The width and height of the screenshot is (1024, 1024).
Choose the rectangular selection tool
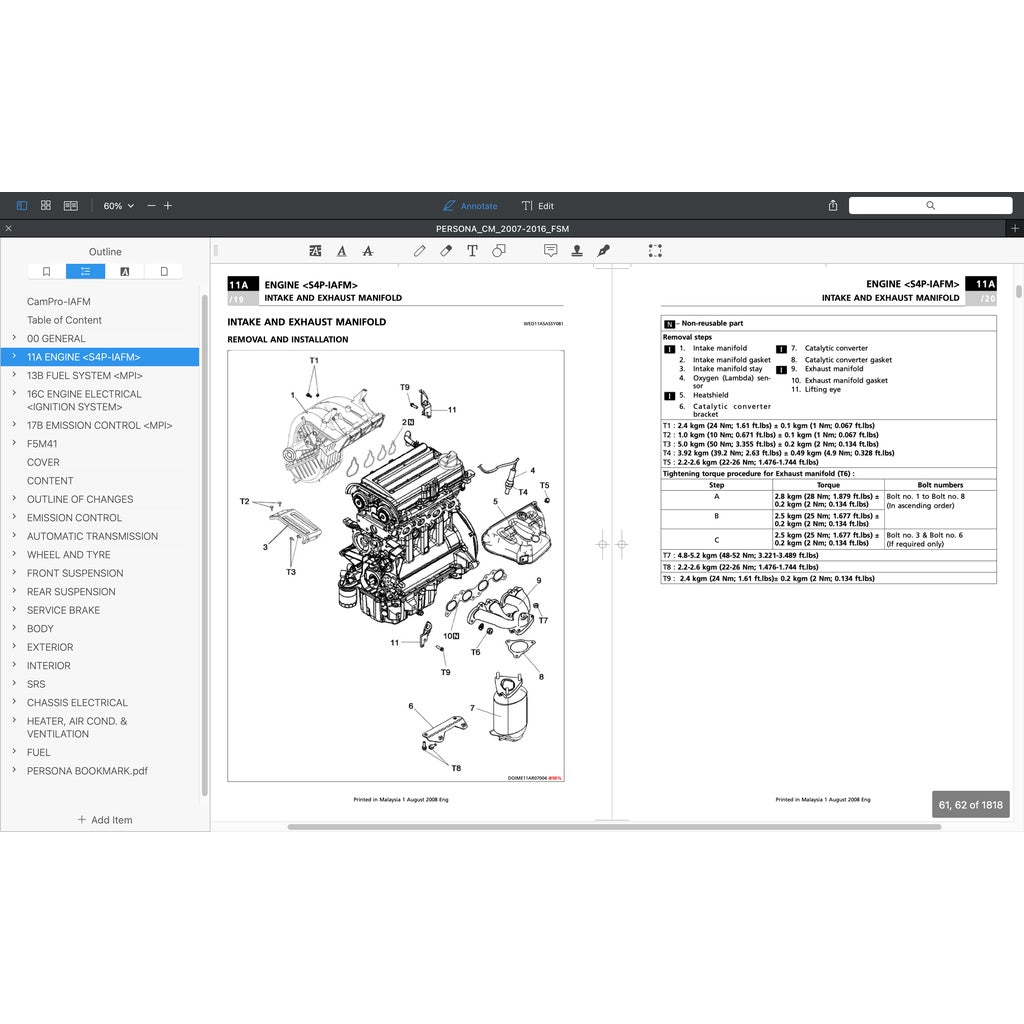655,251
